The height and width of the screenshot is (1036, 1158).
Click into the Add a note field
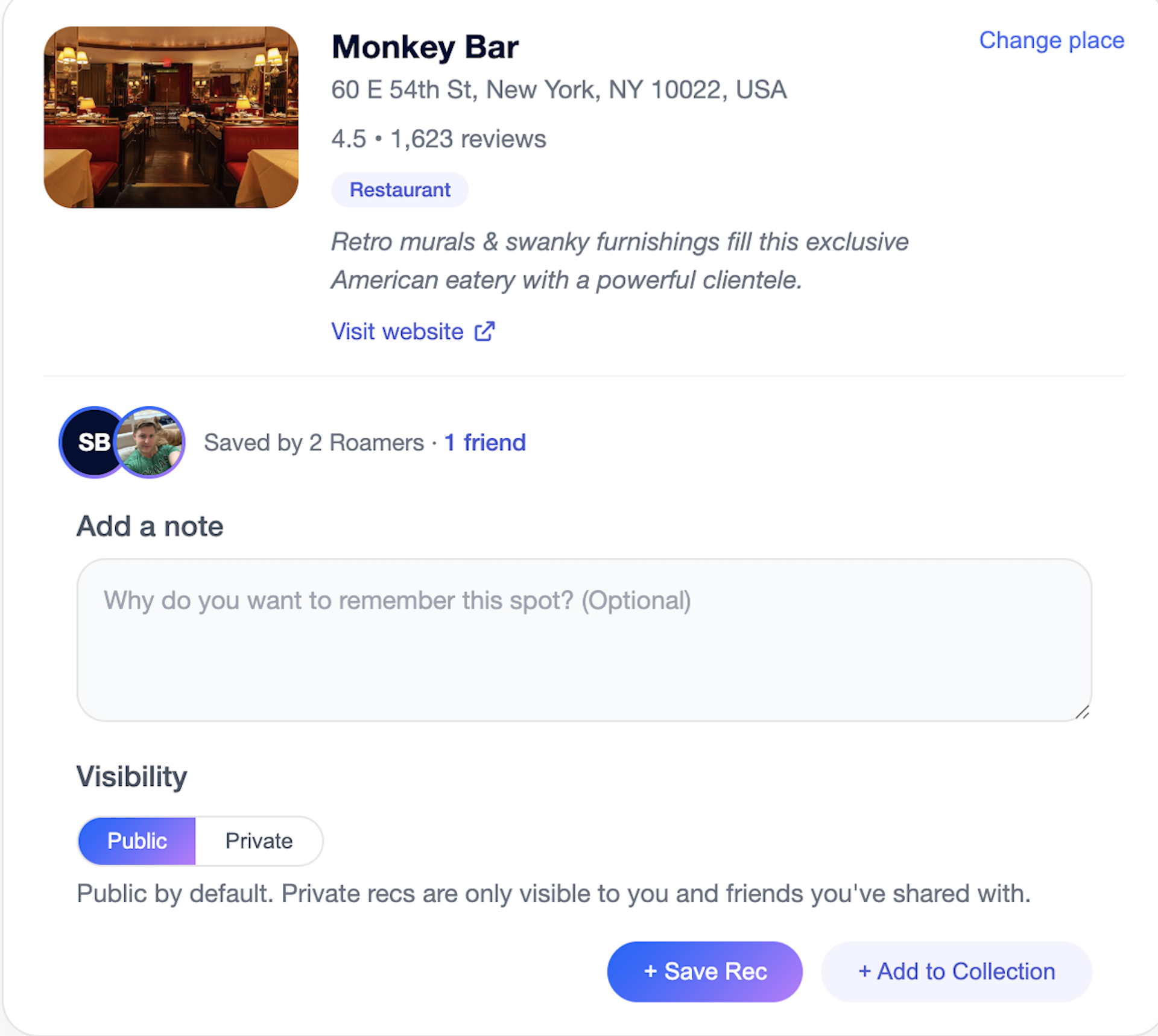coord(584,639)
